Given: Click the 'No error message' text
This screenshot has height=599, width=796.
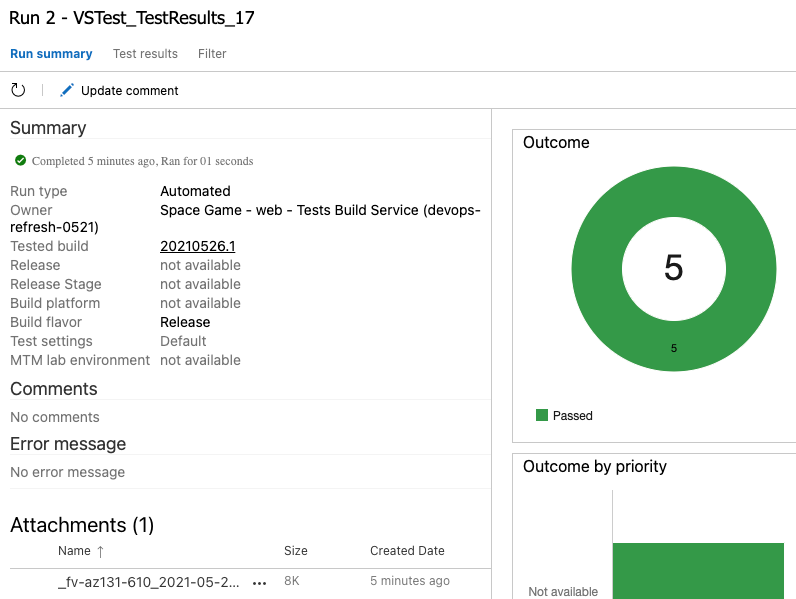Looking at the screenshot, I should [x=68, y=472].
